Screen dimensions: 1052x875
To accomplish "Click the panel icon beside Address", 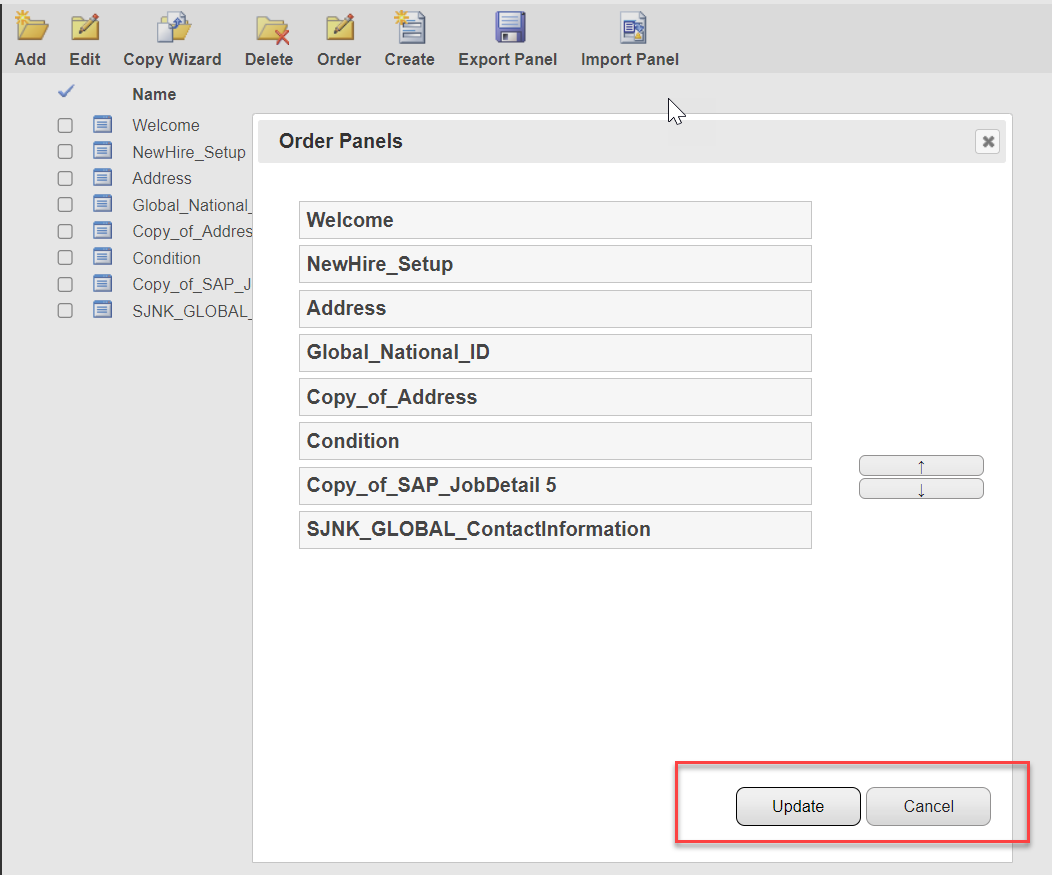I will 103,177.
